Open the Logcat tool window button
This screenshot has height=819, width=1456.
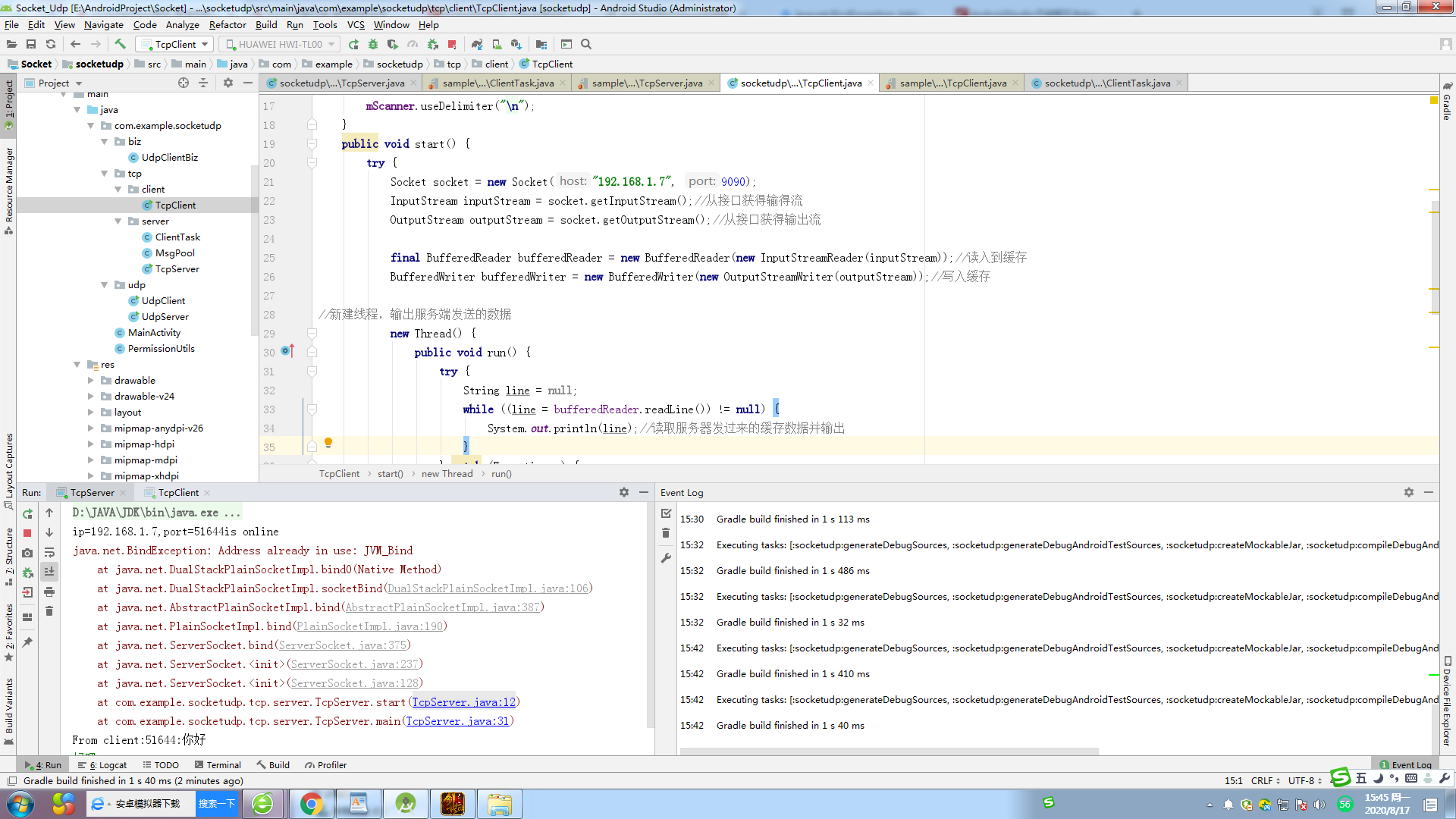tap(102, 765)
